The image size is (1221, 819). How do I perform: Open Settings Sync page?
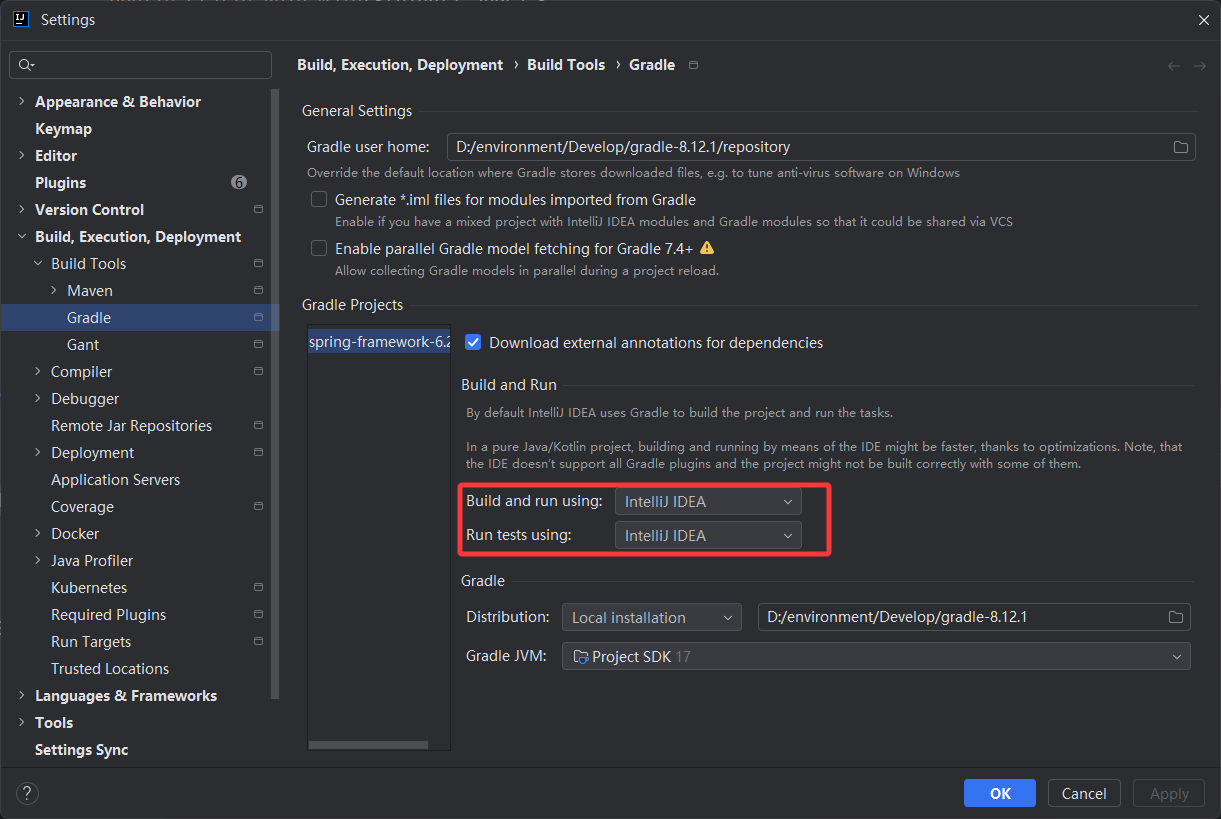81,750
